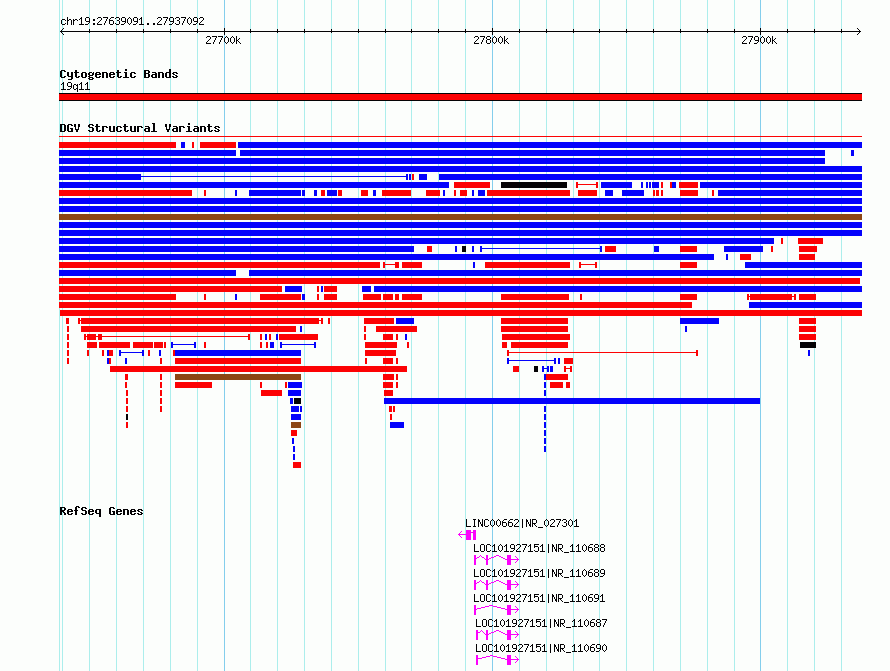The image size is (890, 671).
Task: Click the red 19q11 cytogenetic band bar
Action: [x=460, y=97]
